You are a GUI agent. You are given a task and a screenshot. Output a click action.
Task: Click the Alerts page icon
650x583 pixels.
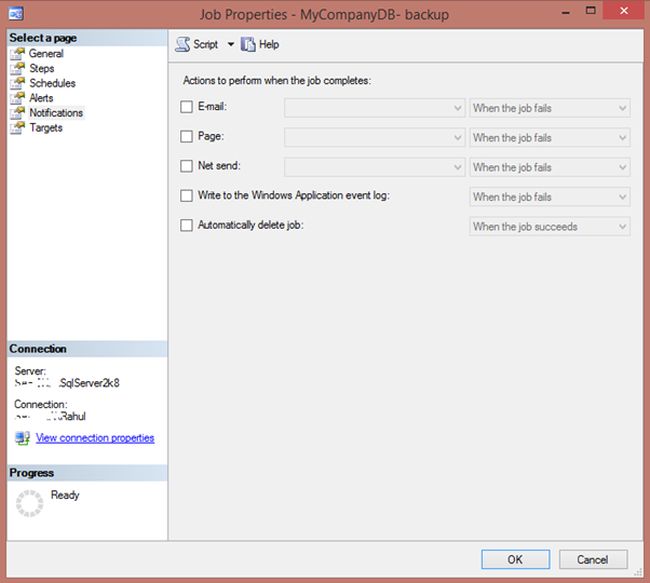point(17,98)
